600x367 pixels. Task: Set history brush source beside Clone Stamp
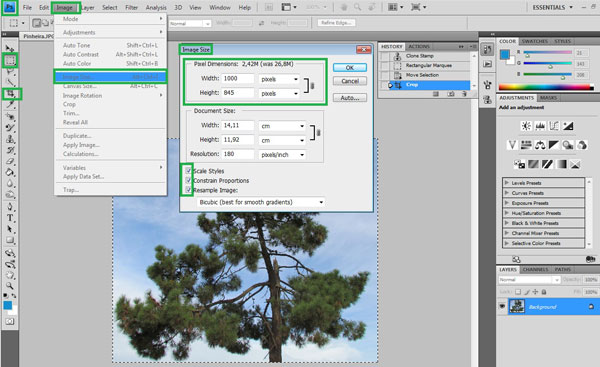point(385,56)
